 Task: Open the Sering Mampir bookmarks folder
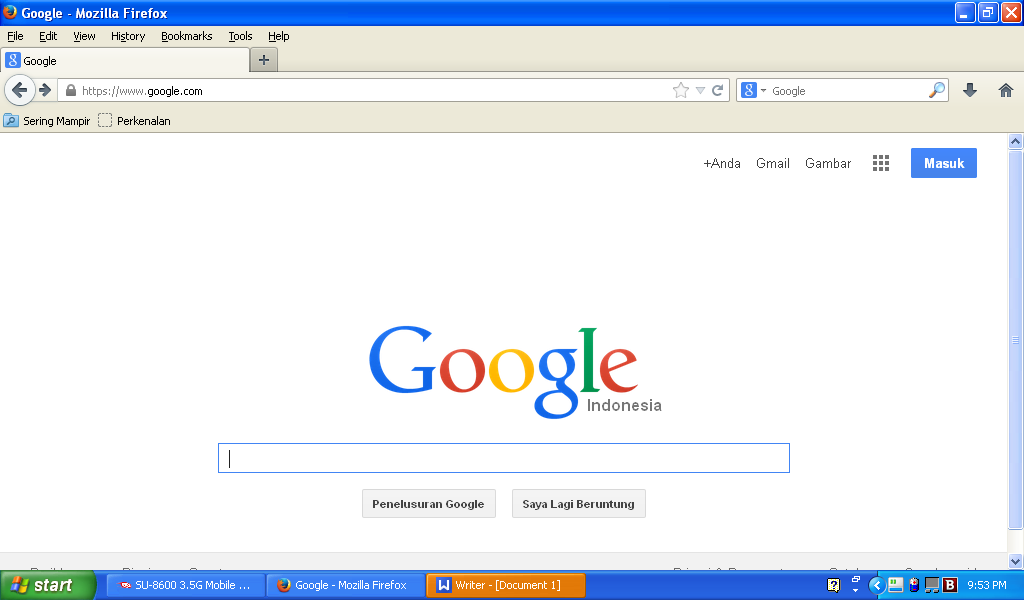47,121
